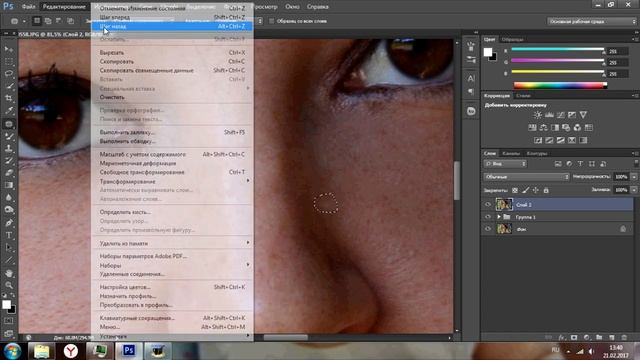Select the Lasso tool
Screen dimensions: 640x360
pyautogui.click(x=9, y=74)
